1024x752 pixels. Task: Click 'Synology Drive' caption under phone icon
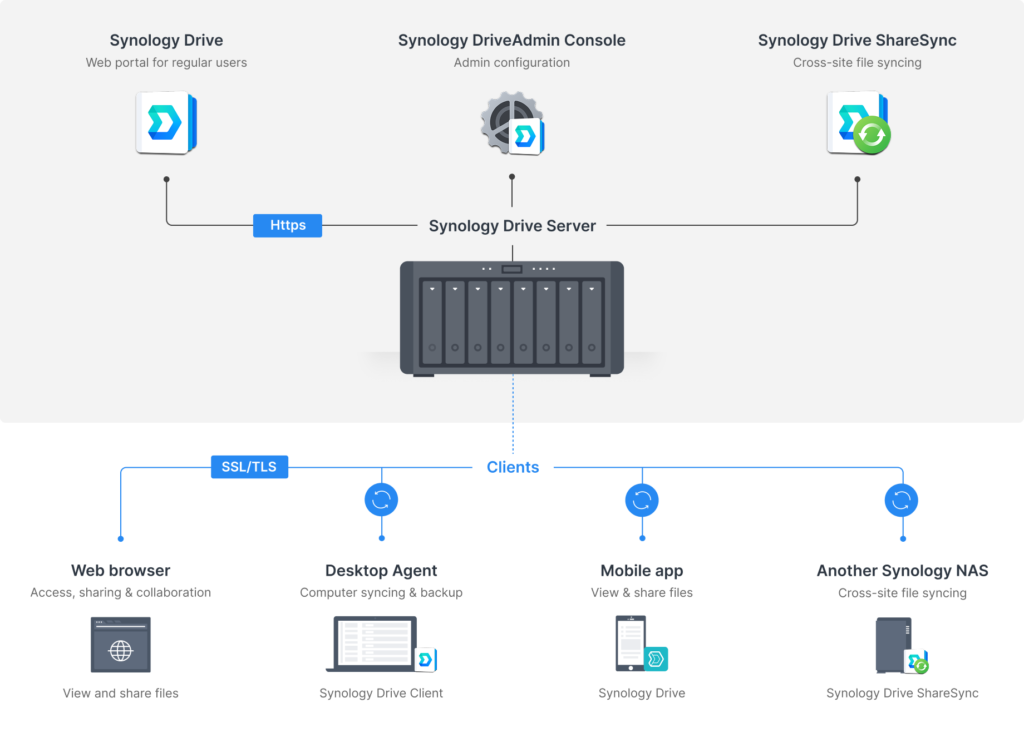[642, 693]
